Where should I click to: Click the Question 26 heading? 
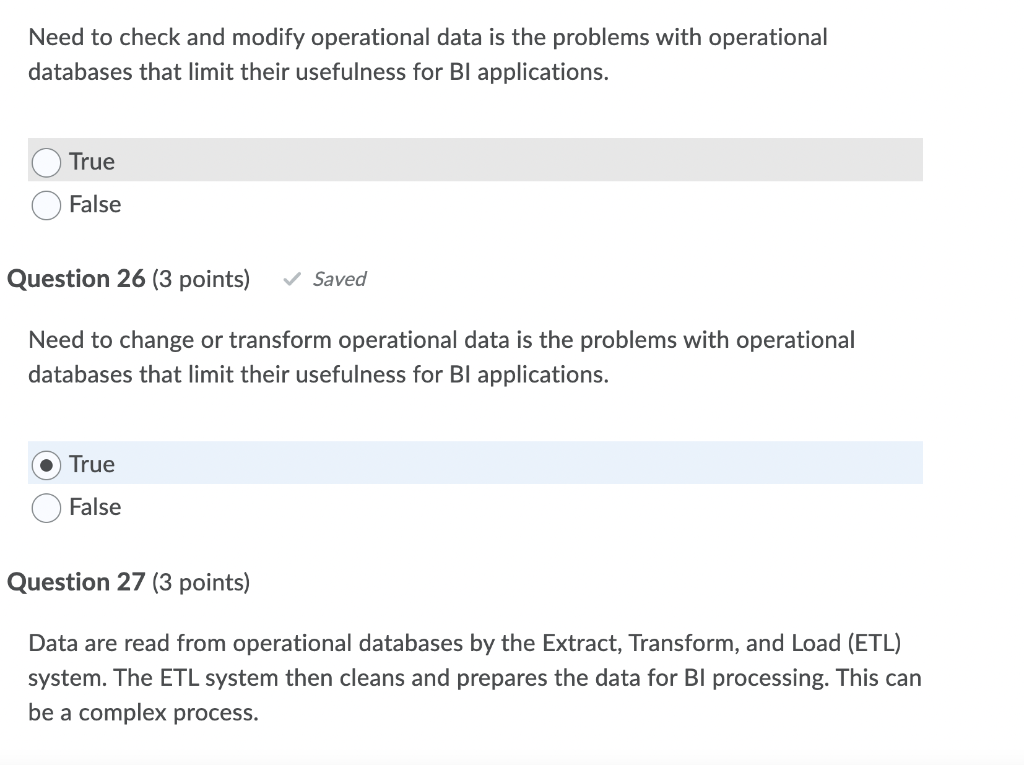76,279
